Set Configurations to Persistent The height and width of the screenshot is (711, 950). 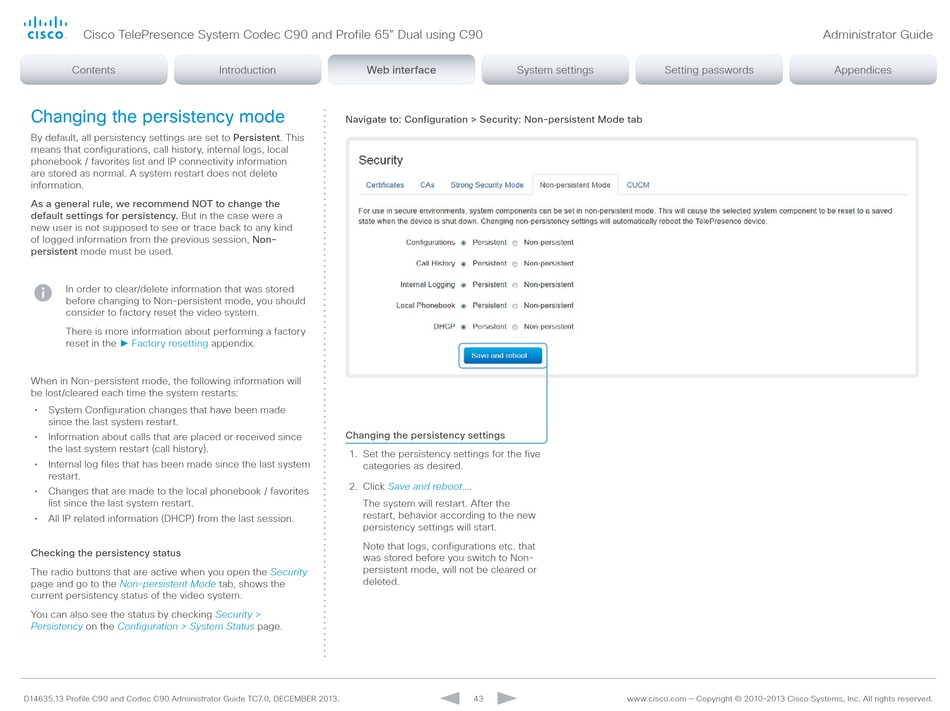click(x=463, y=243)
